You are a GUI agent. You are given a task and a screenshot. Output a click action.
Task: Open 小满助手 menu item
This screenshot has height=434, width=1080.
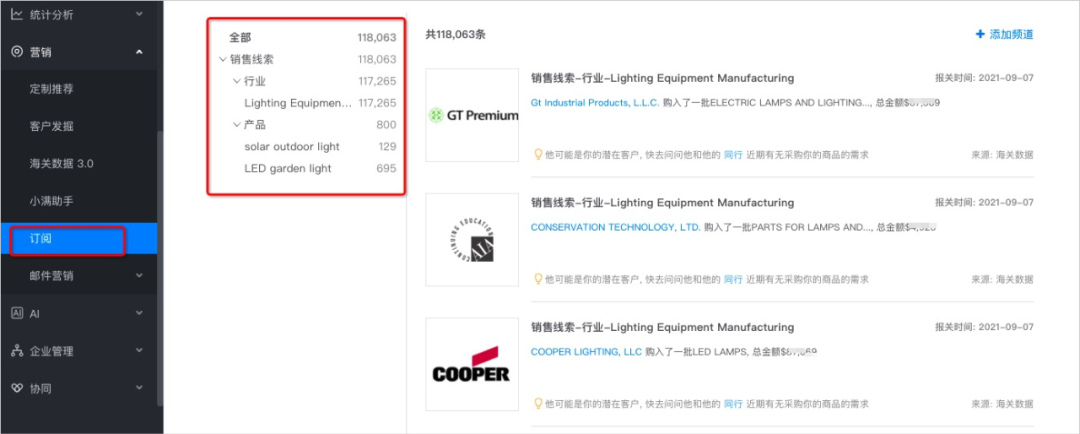[x=52, y=201]
